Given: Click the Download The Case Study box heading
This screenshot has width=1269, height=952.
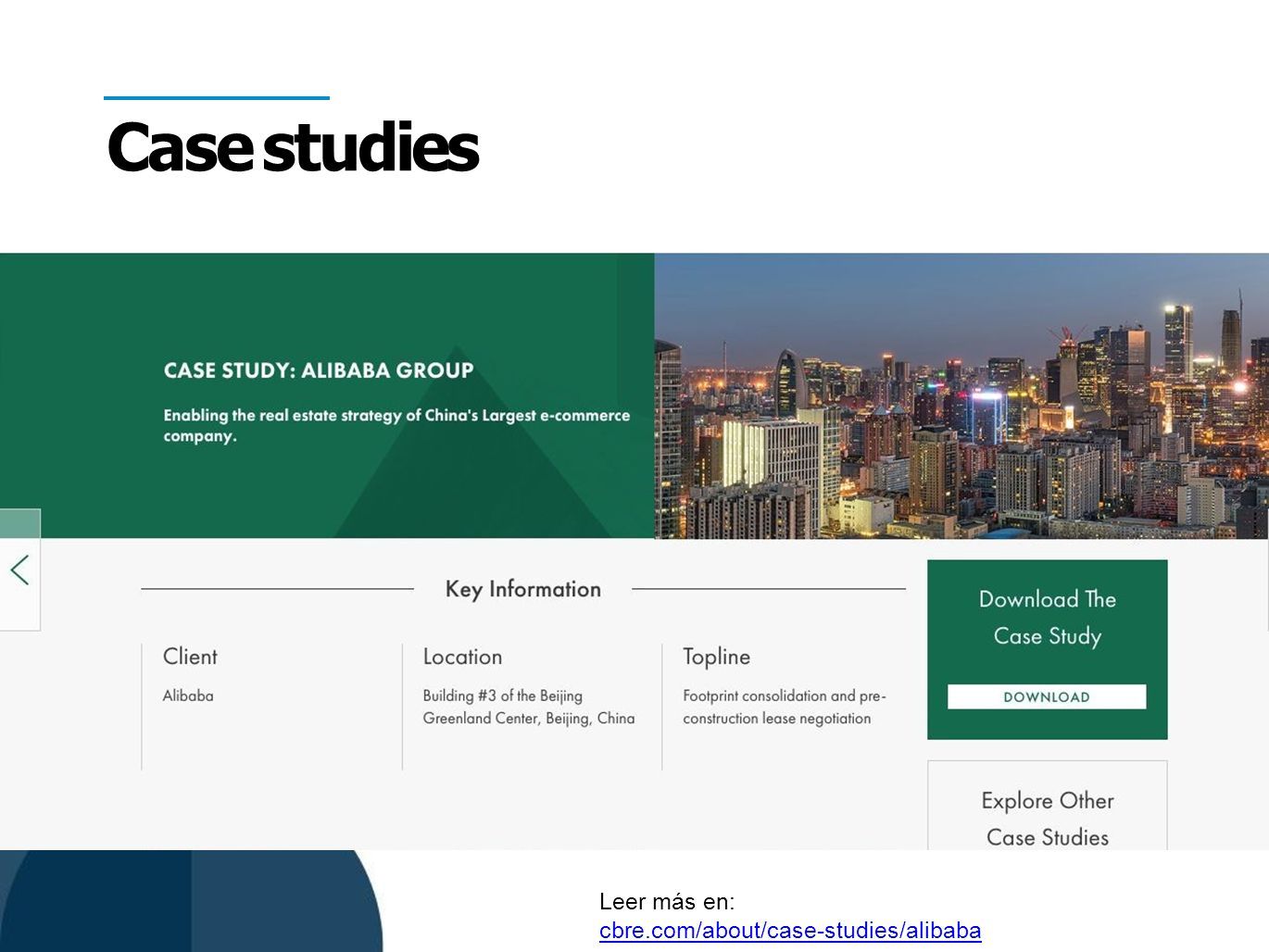Looking at the screenshot, I should pyautogui.click(x=1048, y=618).
